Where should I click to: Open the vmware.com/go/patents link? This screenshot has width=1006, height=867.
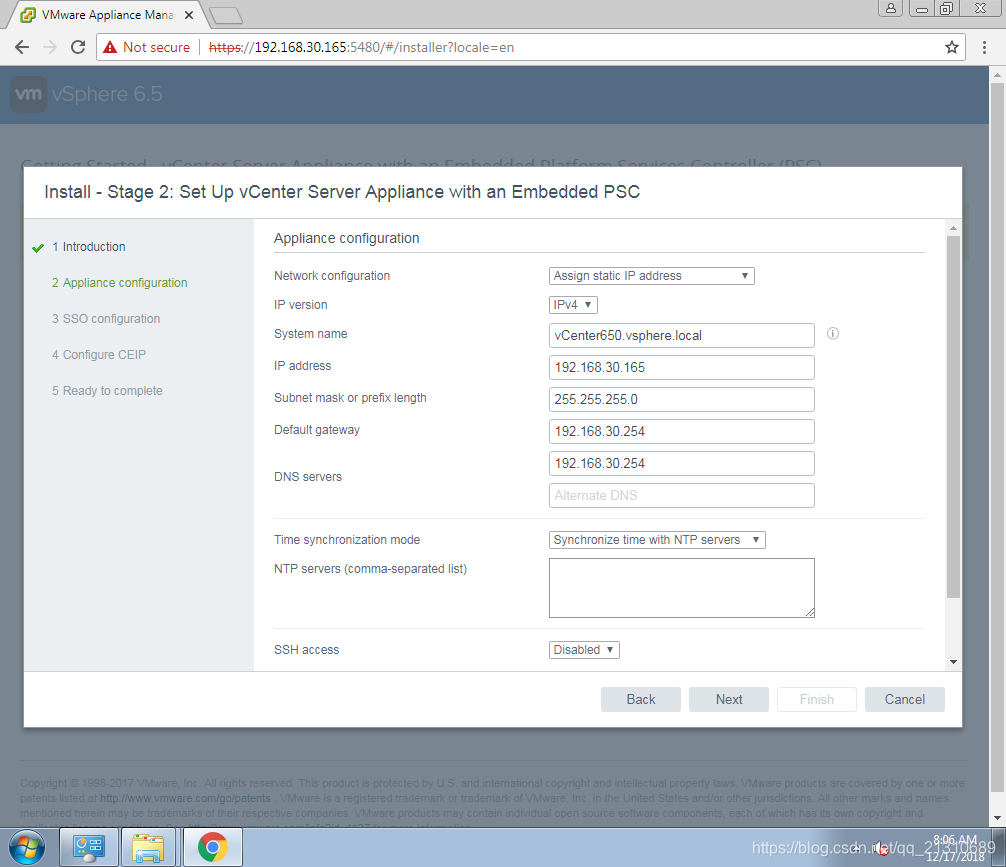pos(185,798)
